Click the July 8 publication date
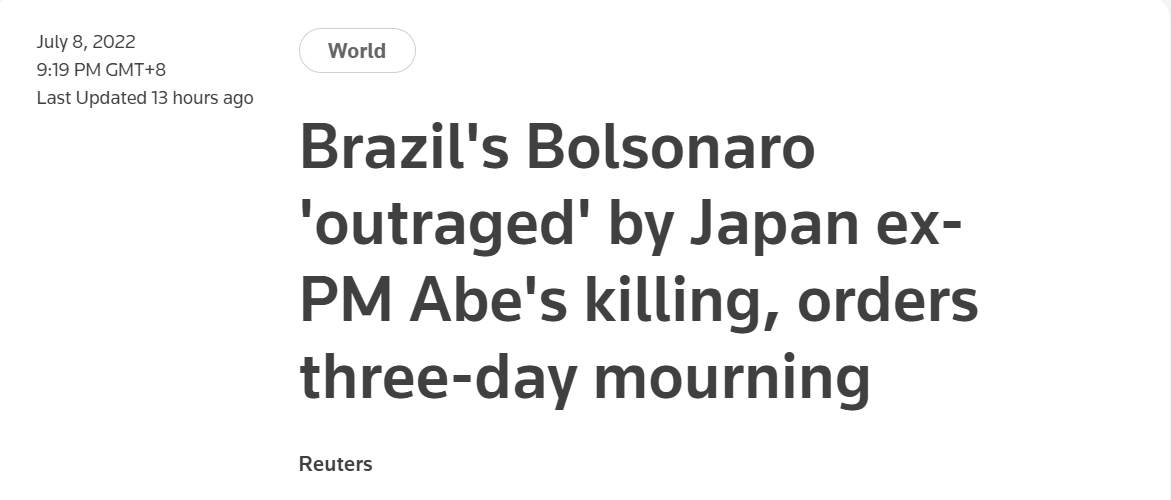 click(63, 41)
